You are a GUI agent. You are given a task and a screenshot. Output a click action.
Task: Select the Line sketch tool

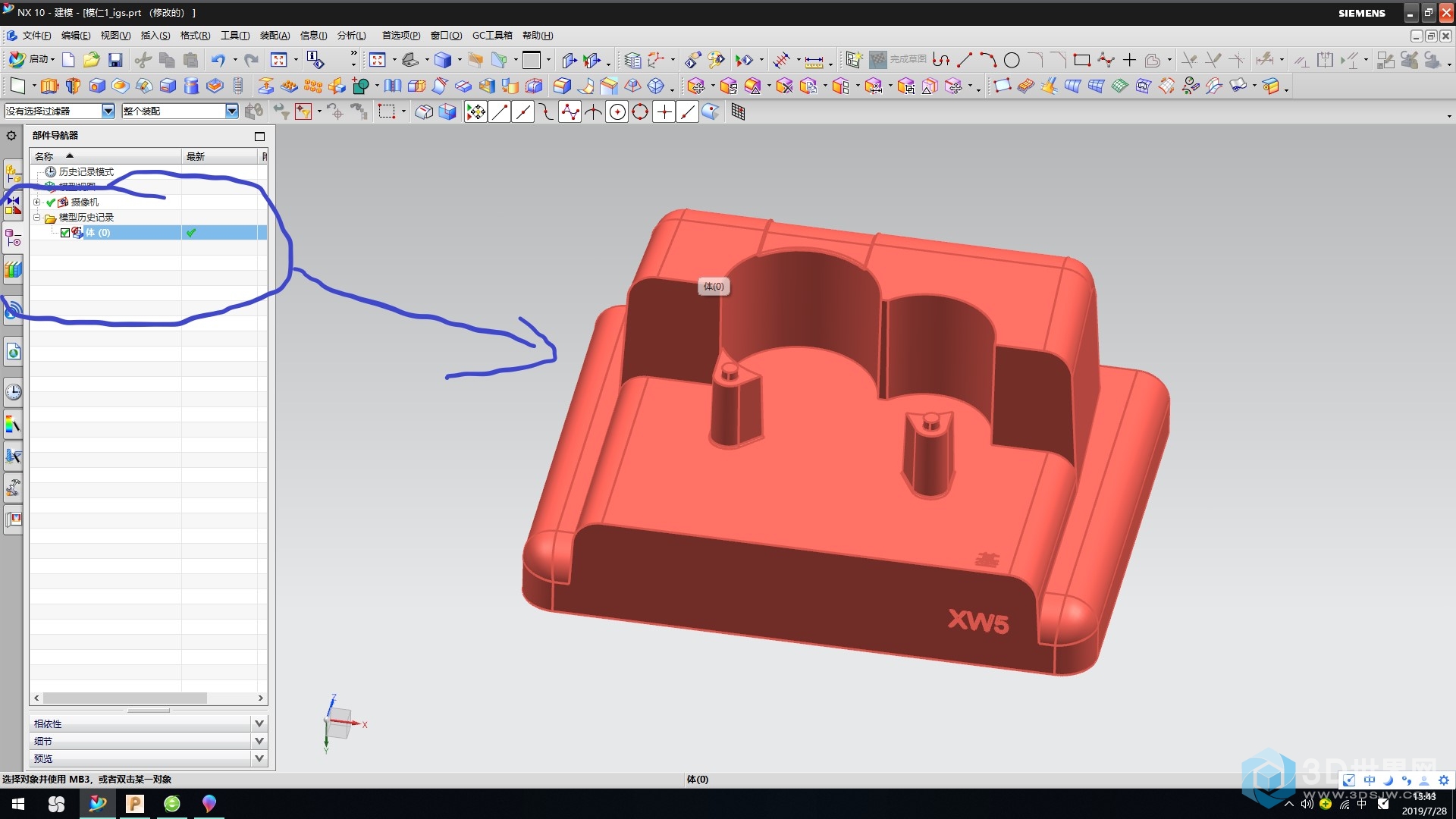pos(965,60)
